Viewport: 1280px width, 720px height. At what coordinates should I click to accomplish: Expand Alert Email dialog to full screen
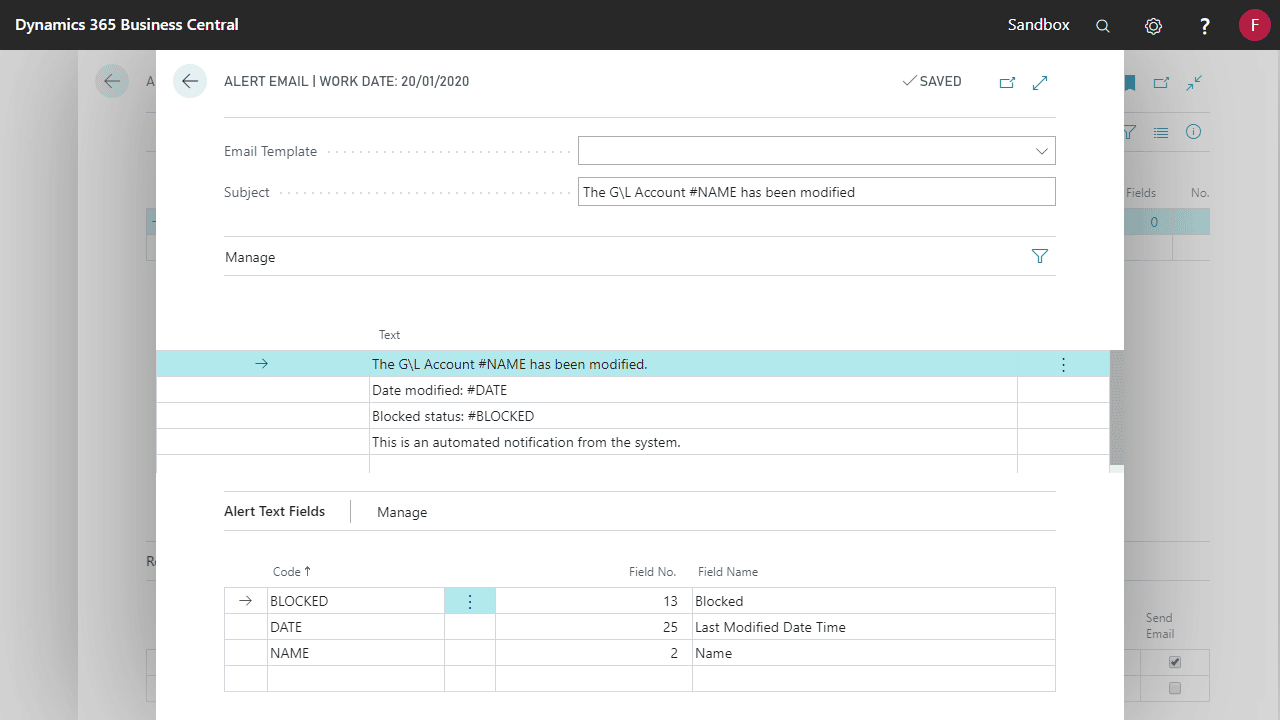point(1040,82)
